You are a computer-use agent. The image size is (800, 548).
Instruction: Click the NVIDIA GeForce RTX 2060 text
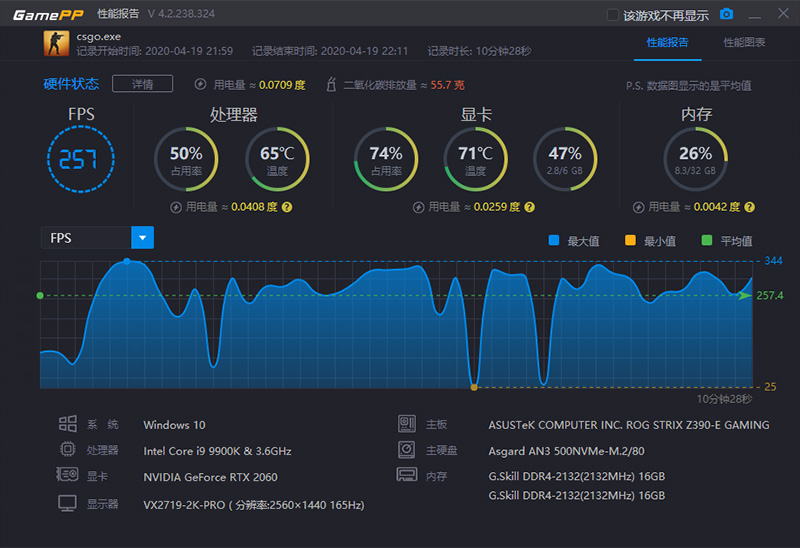[211, 477]
